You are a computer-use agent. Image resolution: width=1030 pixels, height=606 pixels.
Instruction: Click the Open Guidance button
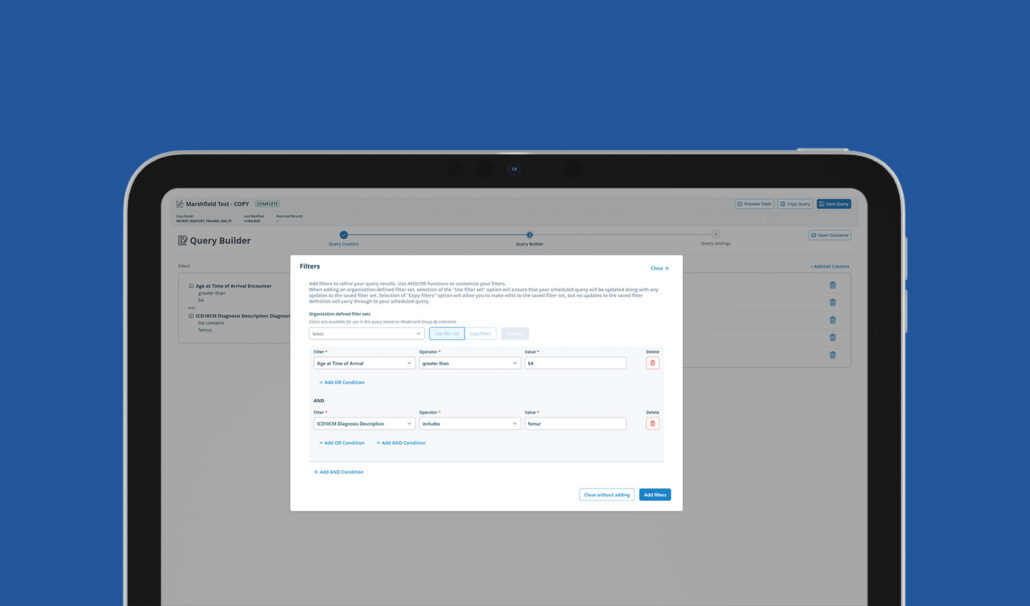830,235
